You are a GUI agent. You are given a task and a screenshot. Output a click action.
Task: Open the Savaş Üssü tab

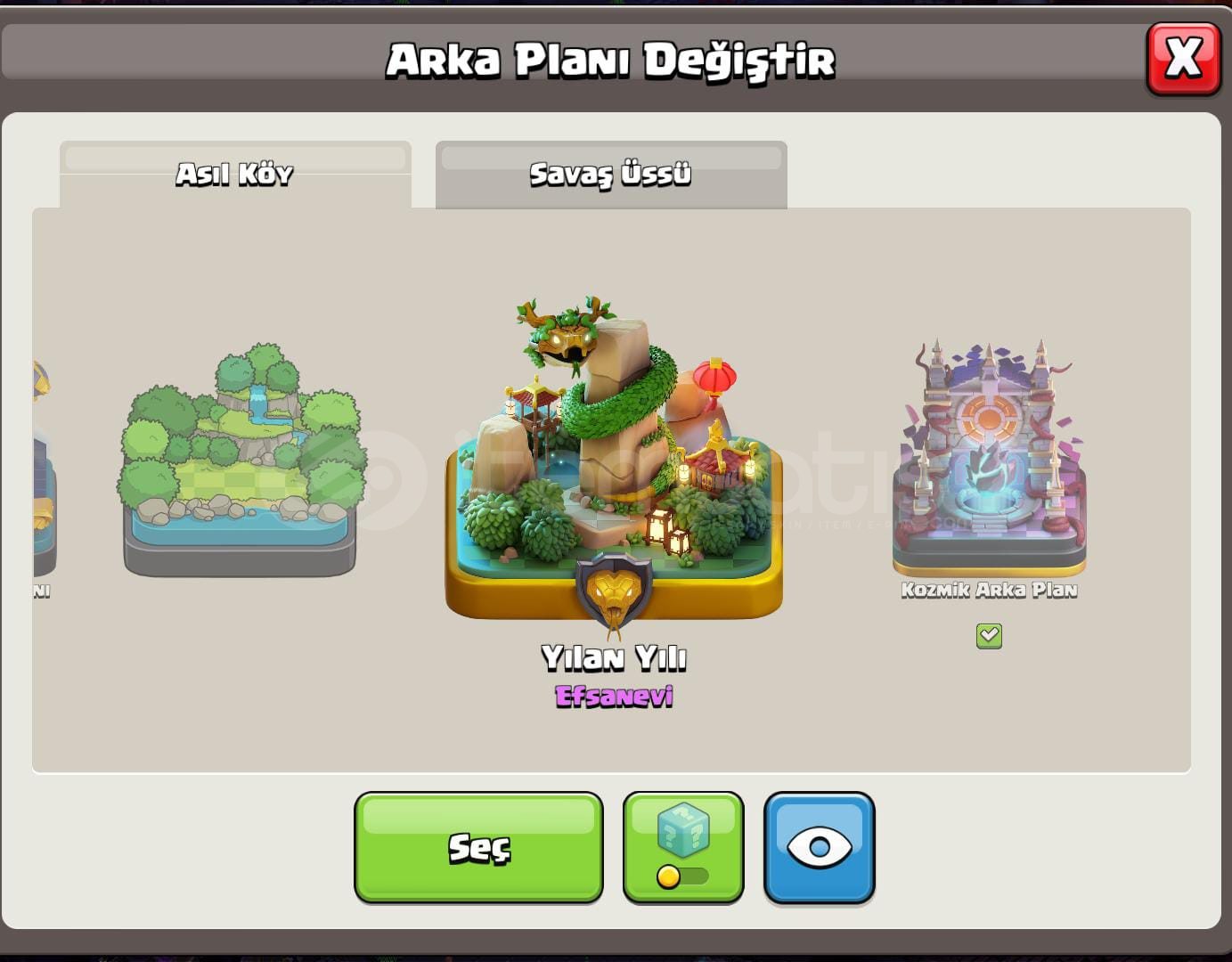611,174
